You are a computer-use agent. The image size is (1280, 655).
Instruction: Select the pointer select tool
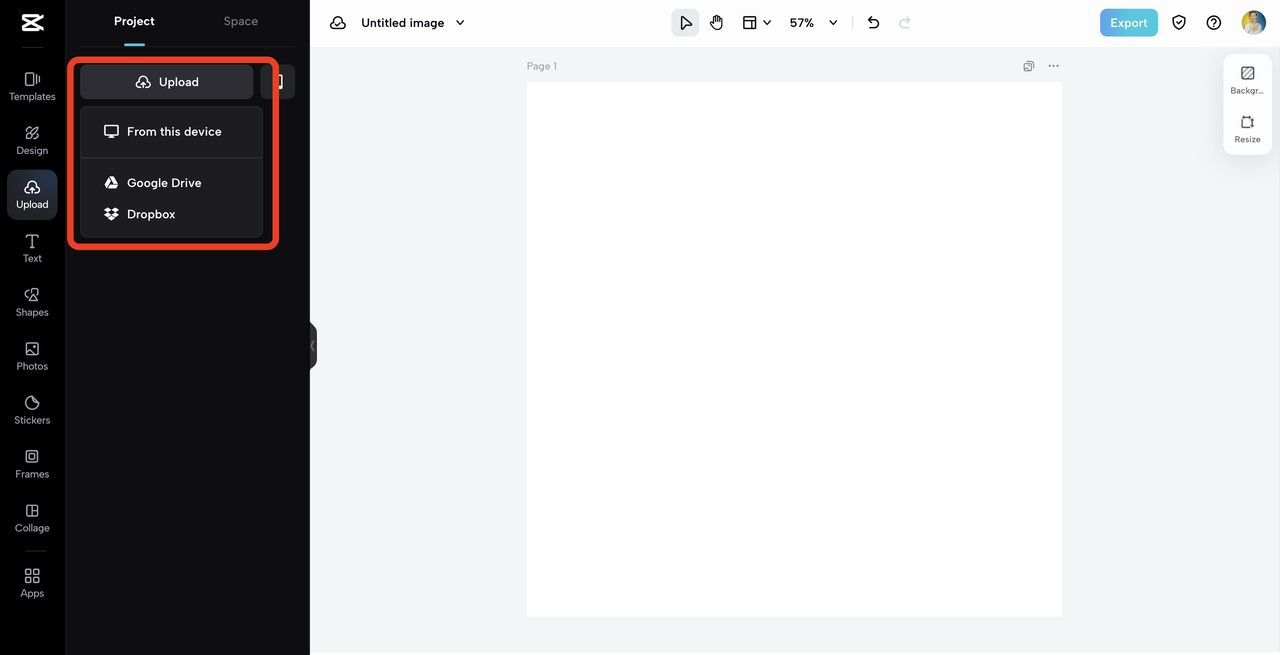click(685, 22)
